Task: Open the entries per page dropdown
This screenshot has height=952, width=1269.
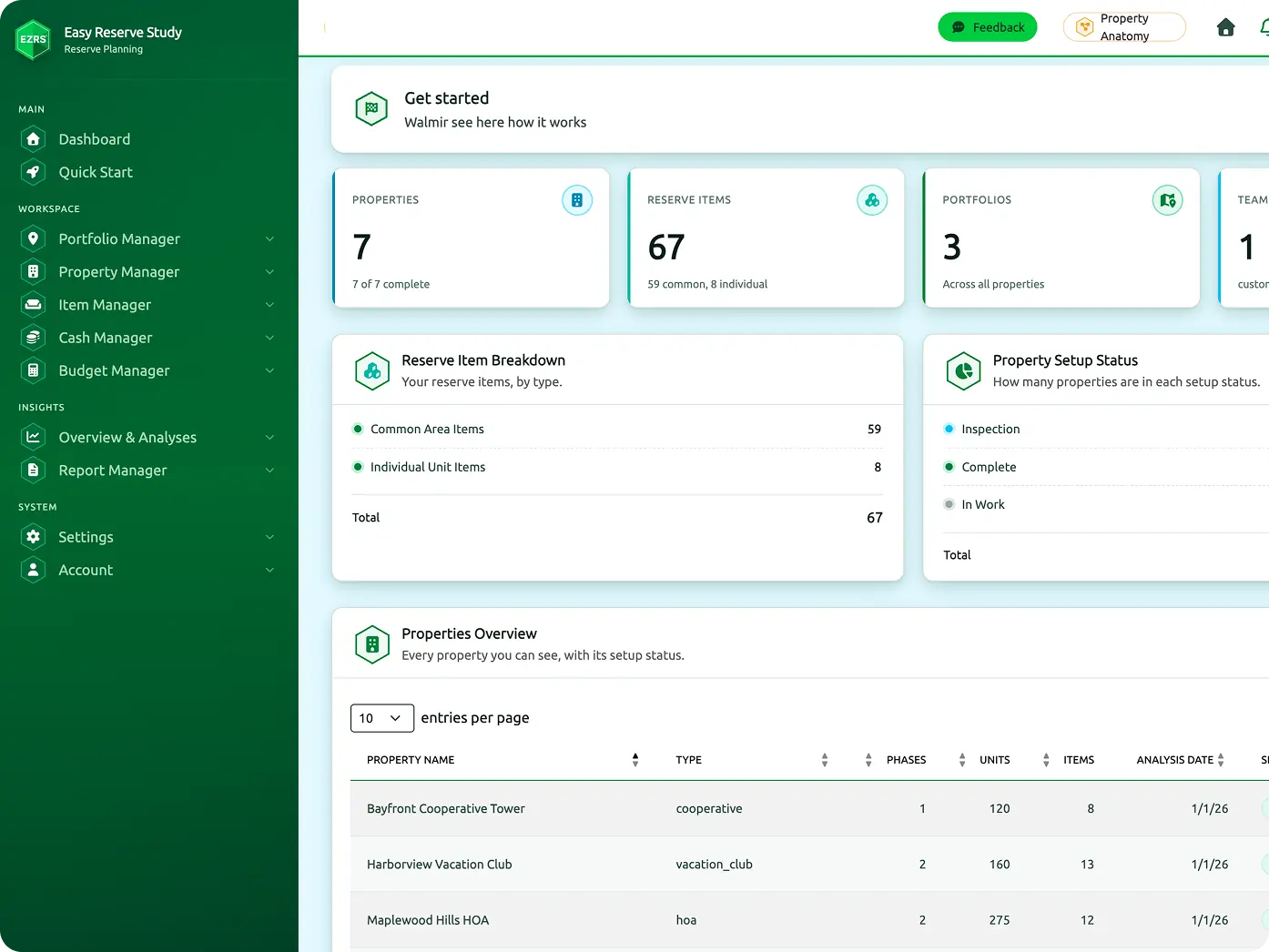Action: click(382, 718)
